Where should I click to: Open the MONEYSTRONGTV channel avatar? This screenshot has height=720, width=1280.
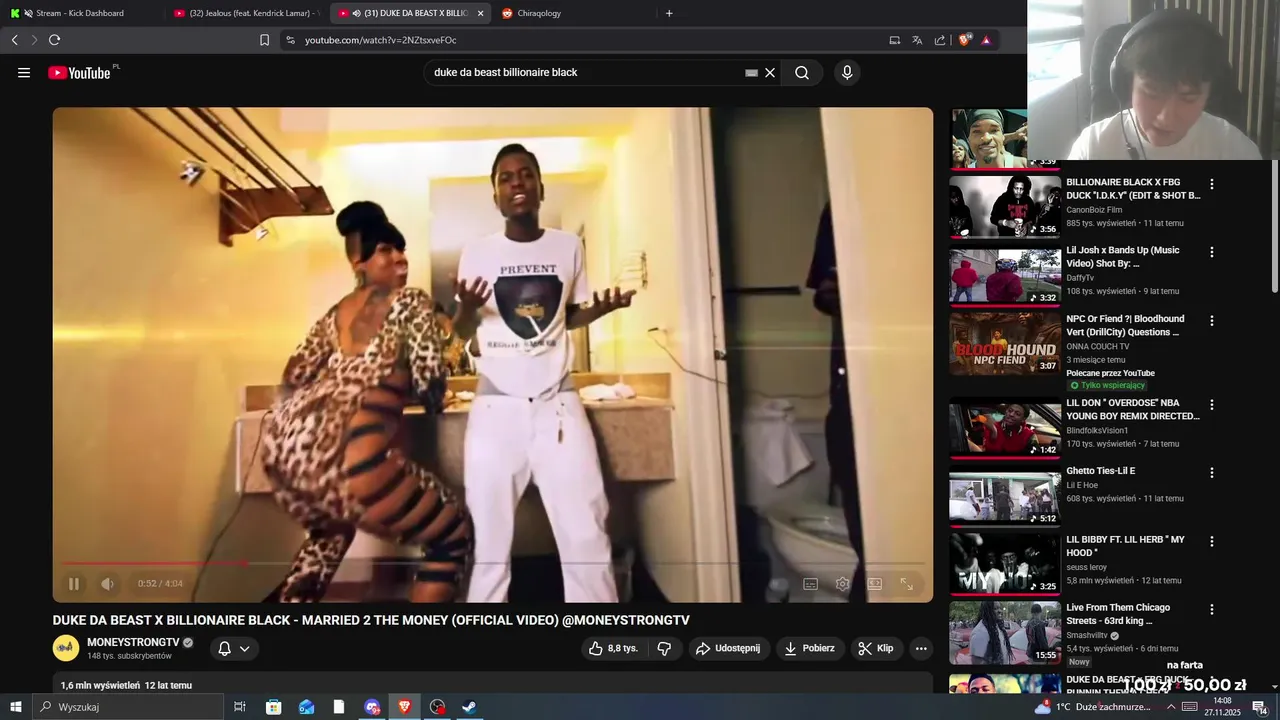click(x=66, y=648)
